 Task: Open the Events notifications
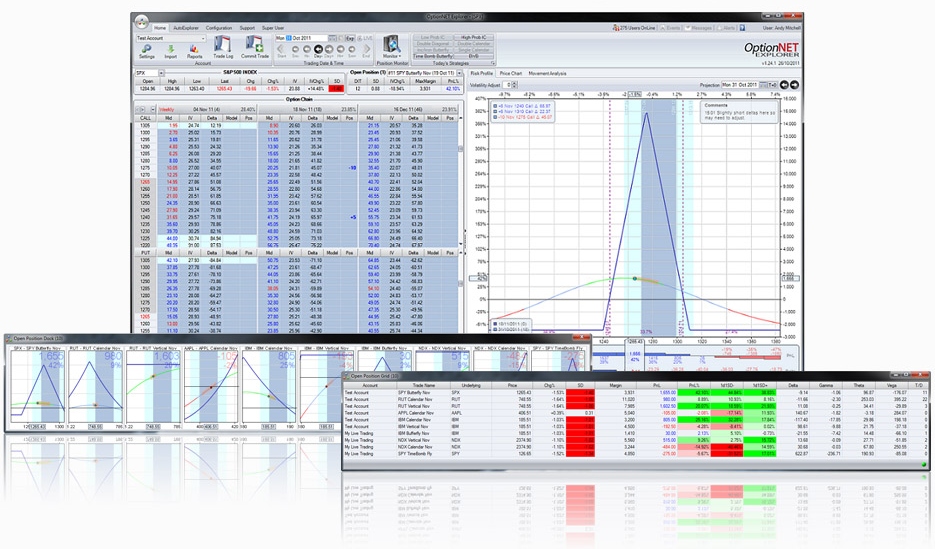point(670,28)
